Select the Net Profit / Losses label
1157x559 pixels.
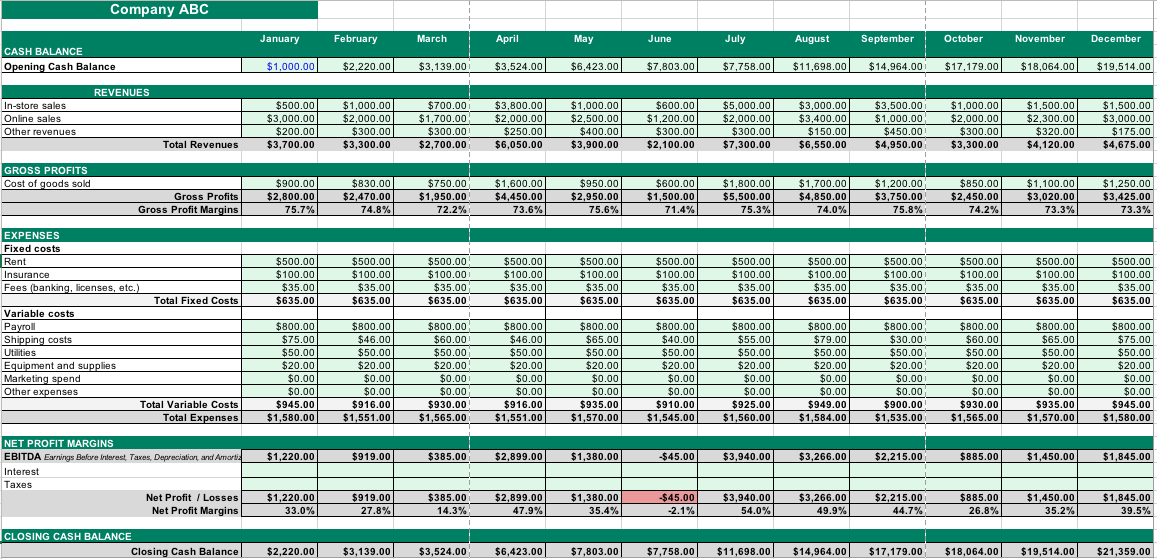pos(193,498)
